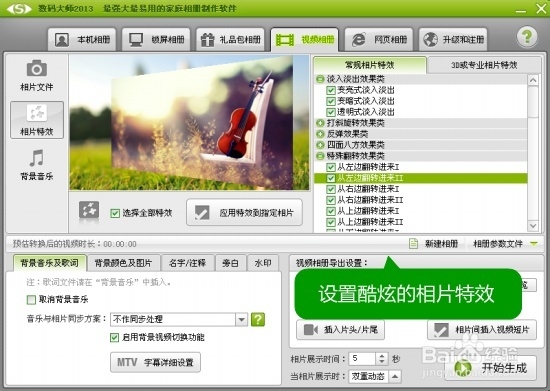The height and width of the screenshot is (391, 550).
Task: Toggle 从左边翻转进来II checkbox
Action: [330, 178]
